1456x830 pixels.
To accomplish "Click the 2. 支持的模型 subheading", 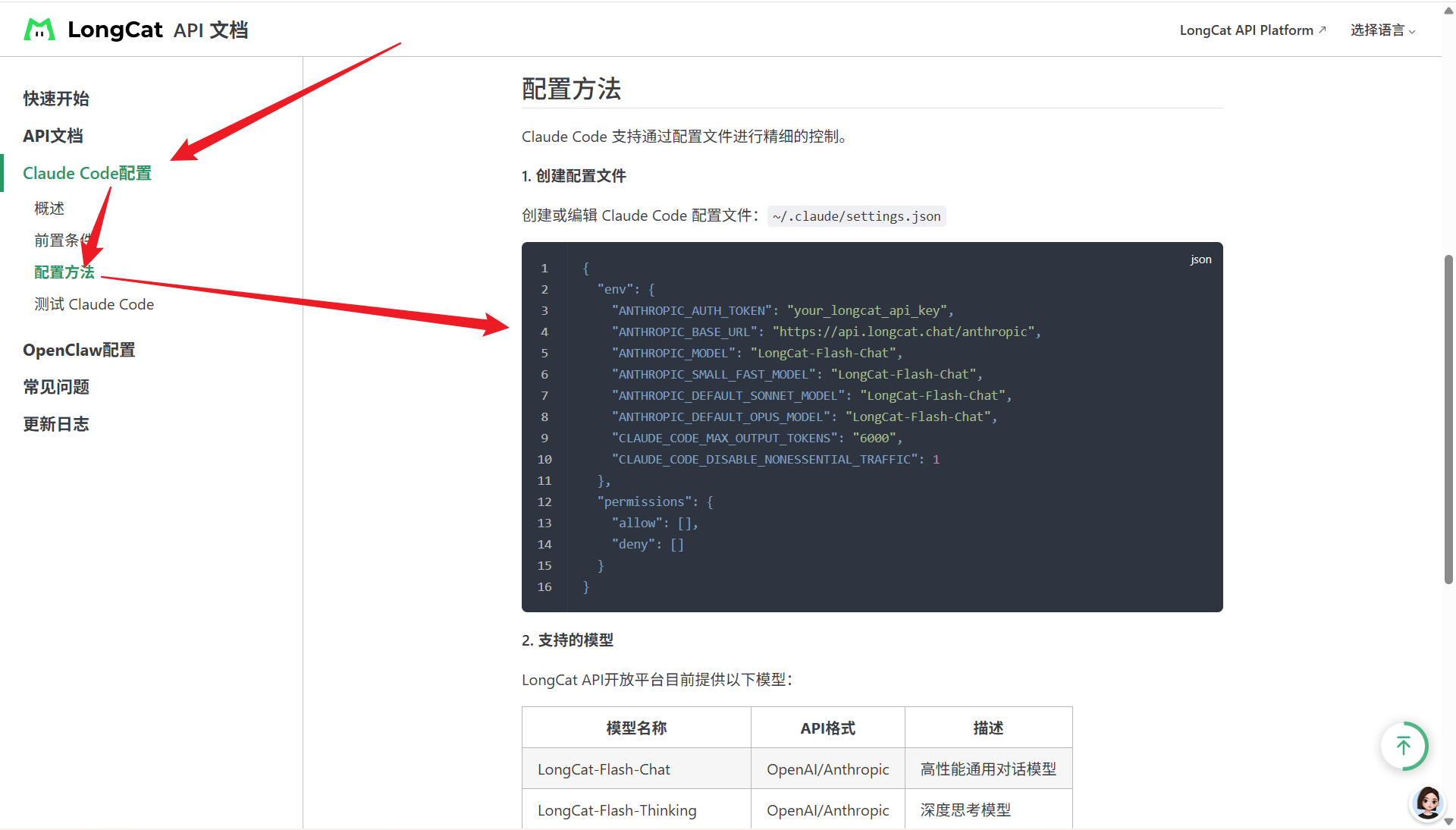I will [x=568, y=640].
